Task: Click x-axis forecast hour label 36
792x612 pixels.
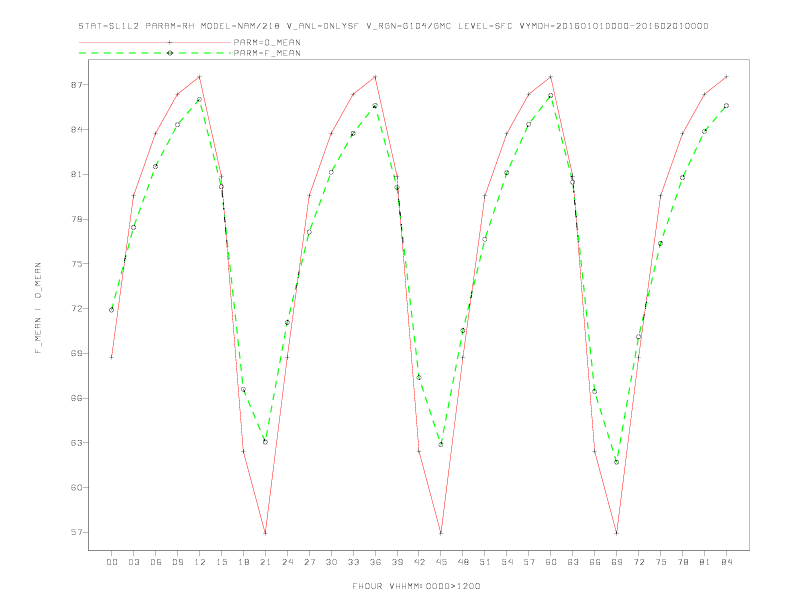Action: pos(375,562)
